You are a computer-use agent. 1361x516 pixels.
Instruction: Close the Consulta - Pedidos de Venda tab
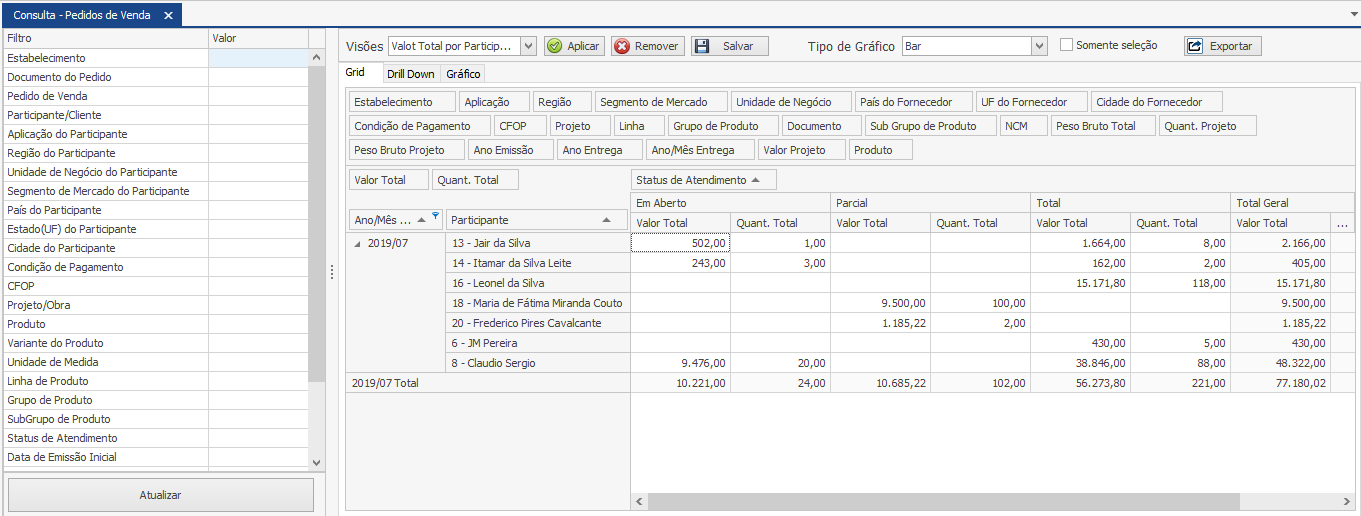(x=169, y=16)
